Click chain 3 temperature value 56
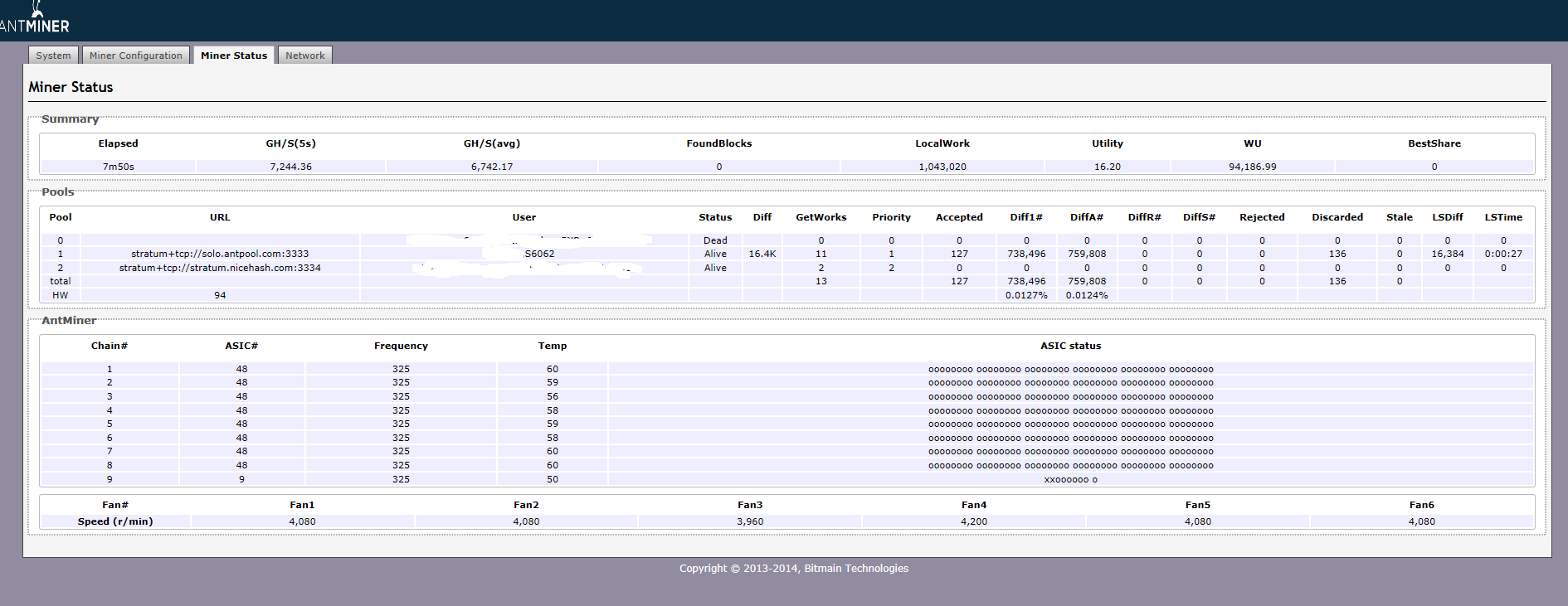Image resolution: width=1568 pixels, height=606 pixels. [x=553, y=396]
